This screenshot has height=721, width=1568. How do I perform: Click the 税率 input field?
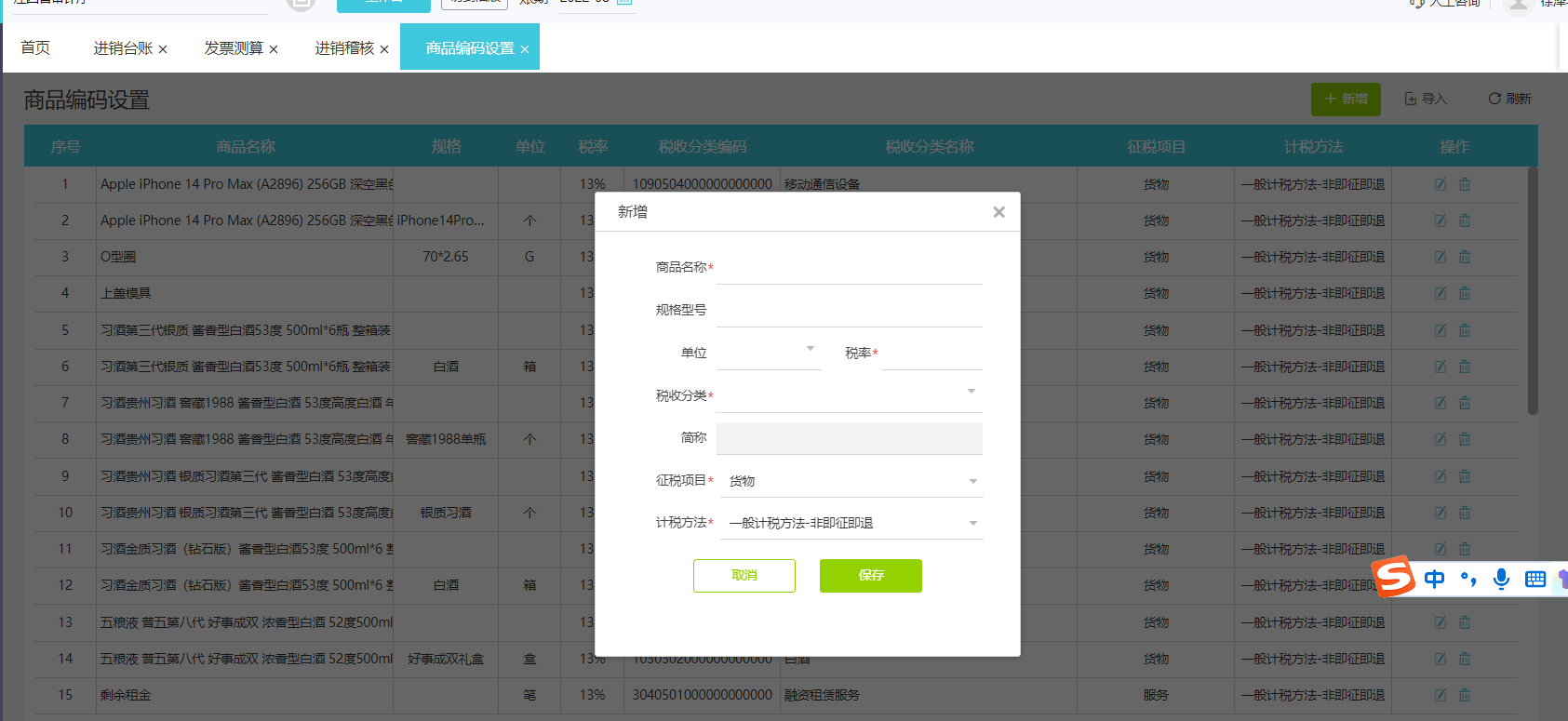point(931,353)
